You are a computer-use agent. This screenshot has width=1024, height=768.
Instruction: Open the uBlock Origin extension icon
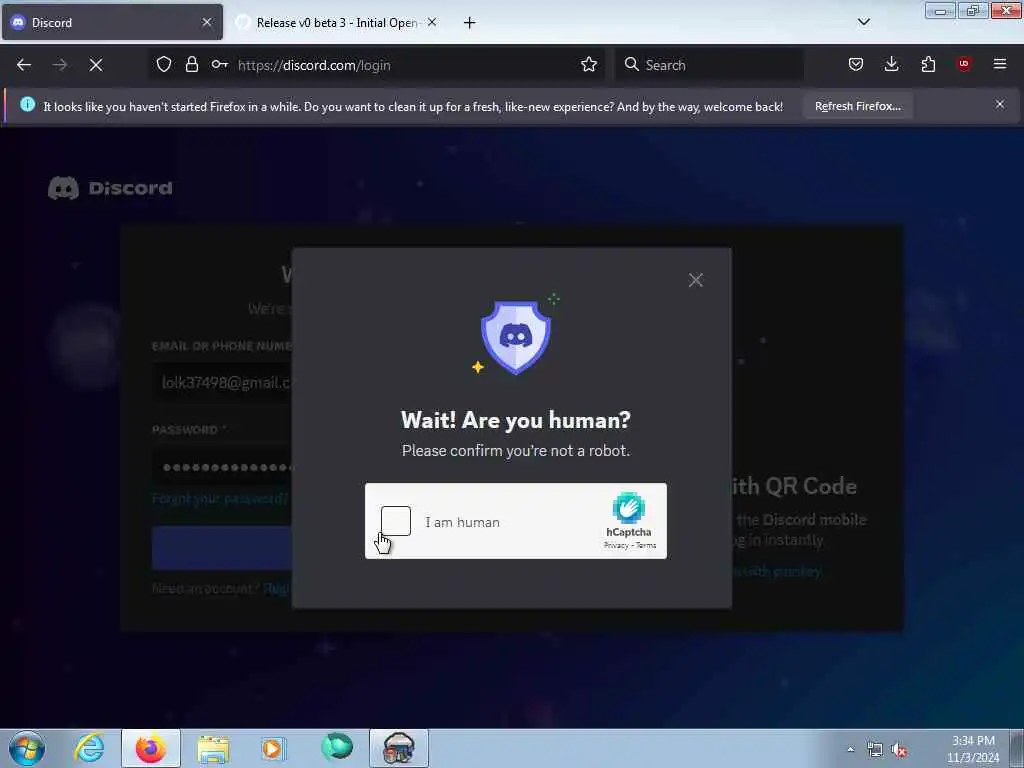[x=964, y=64]
